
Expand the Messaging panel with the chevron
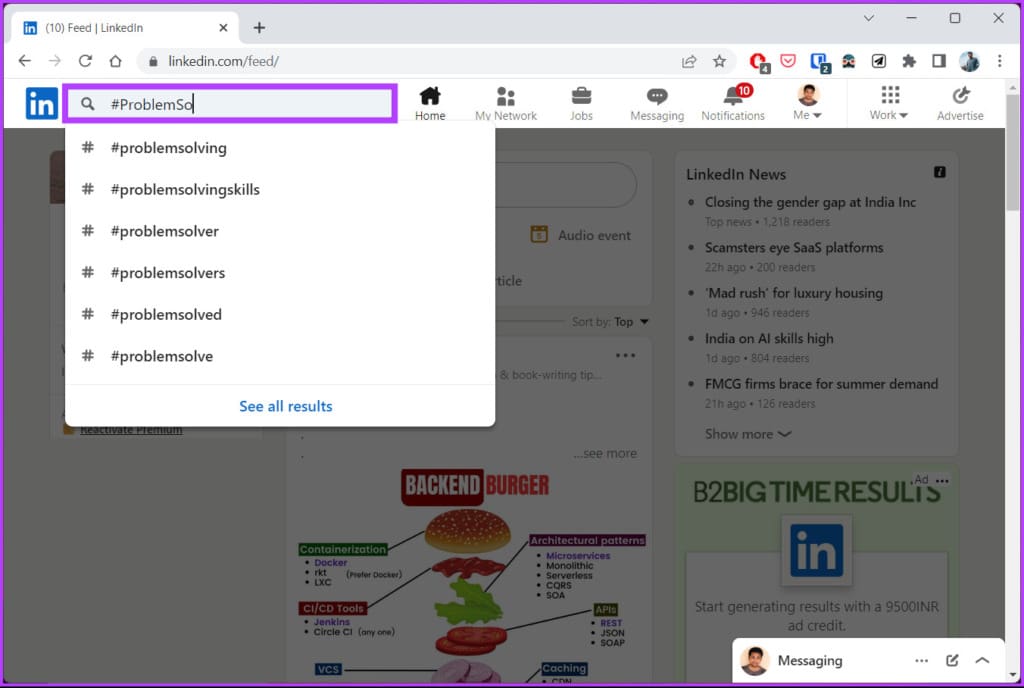(982, 661)
